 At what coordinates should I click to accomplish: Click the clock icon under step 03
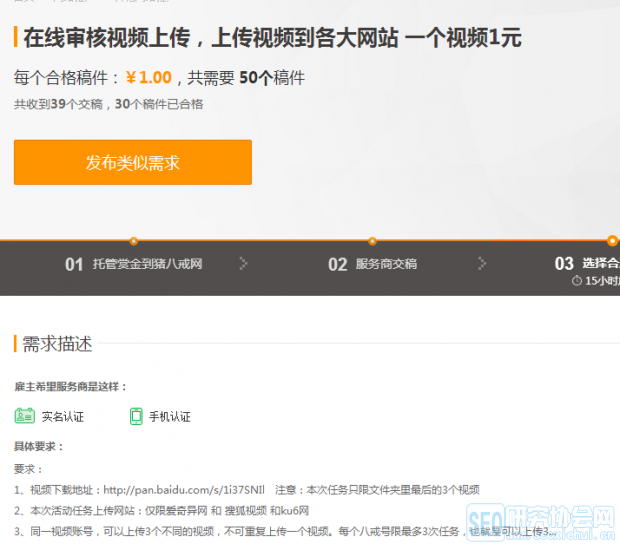[x=576, y=281]
